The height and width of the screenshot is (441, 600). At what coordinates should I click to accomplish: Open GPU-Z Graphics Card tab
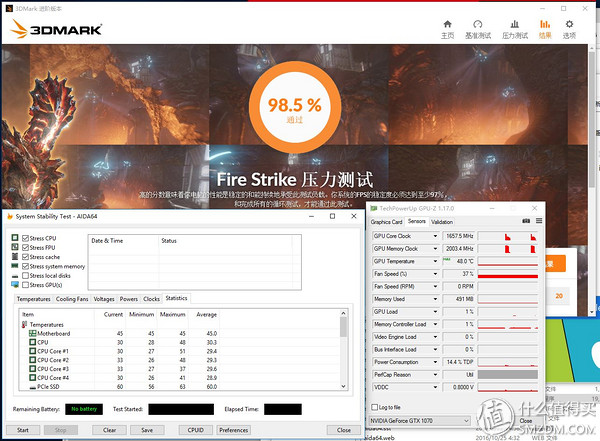[386, 222]
